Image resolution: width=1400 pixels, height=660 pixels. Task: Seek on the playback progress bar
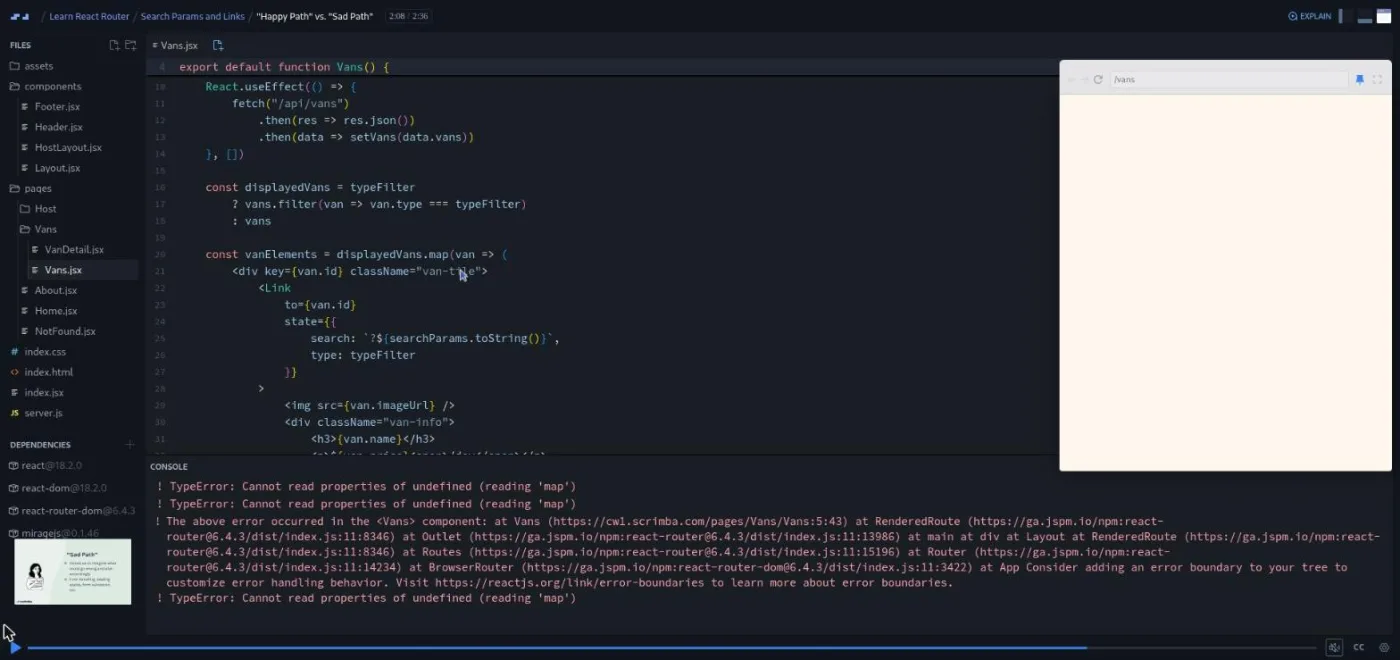[670, 648]
